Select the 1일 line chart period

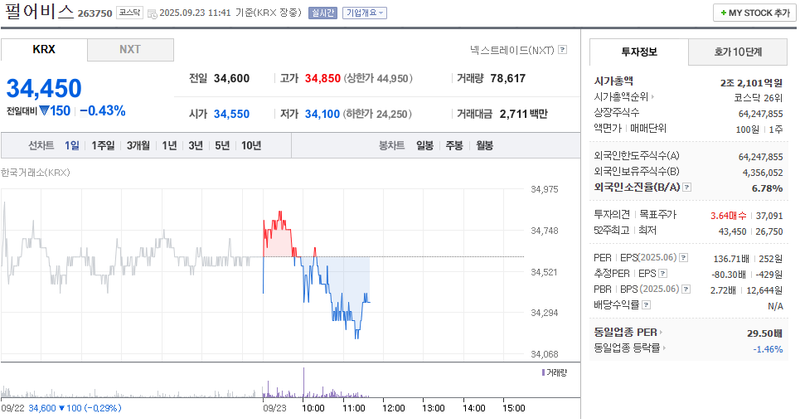(x=72, y=145)
